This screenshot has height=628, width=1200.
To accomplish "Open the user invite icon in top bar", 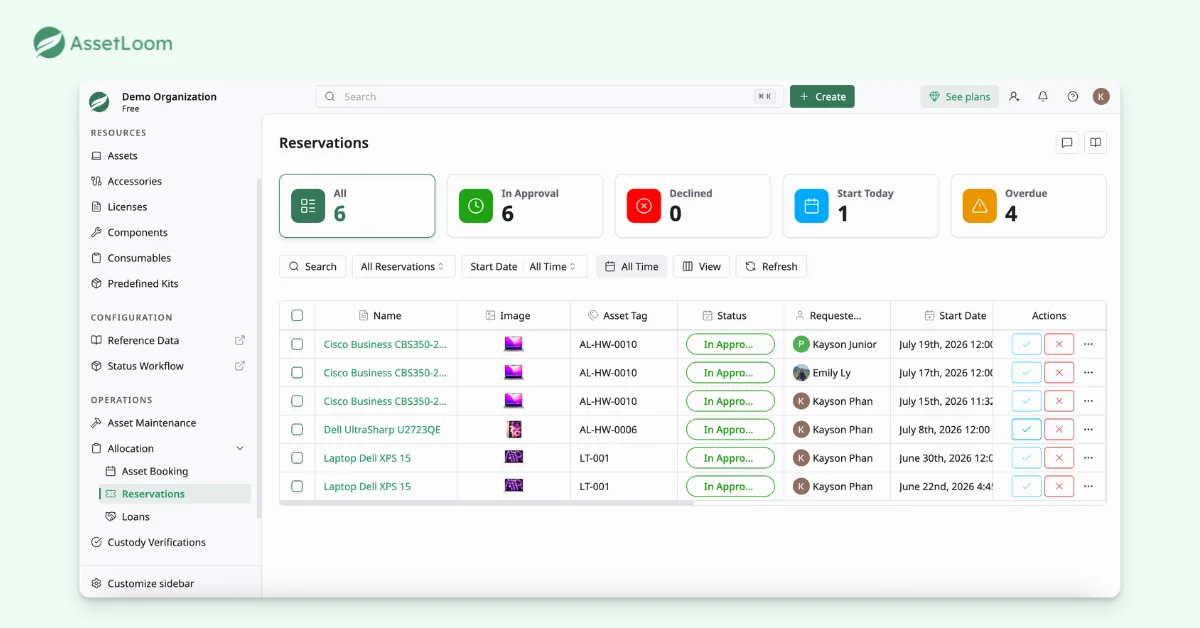I will 1014,97.
